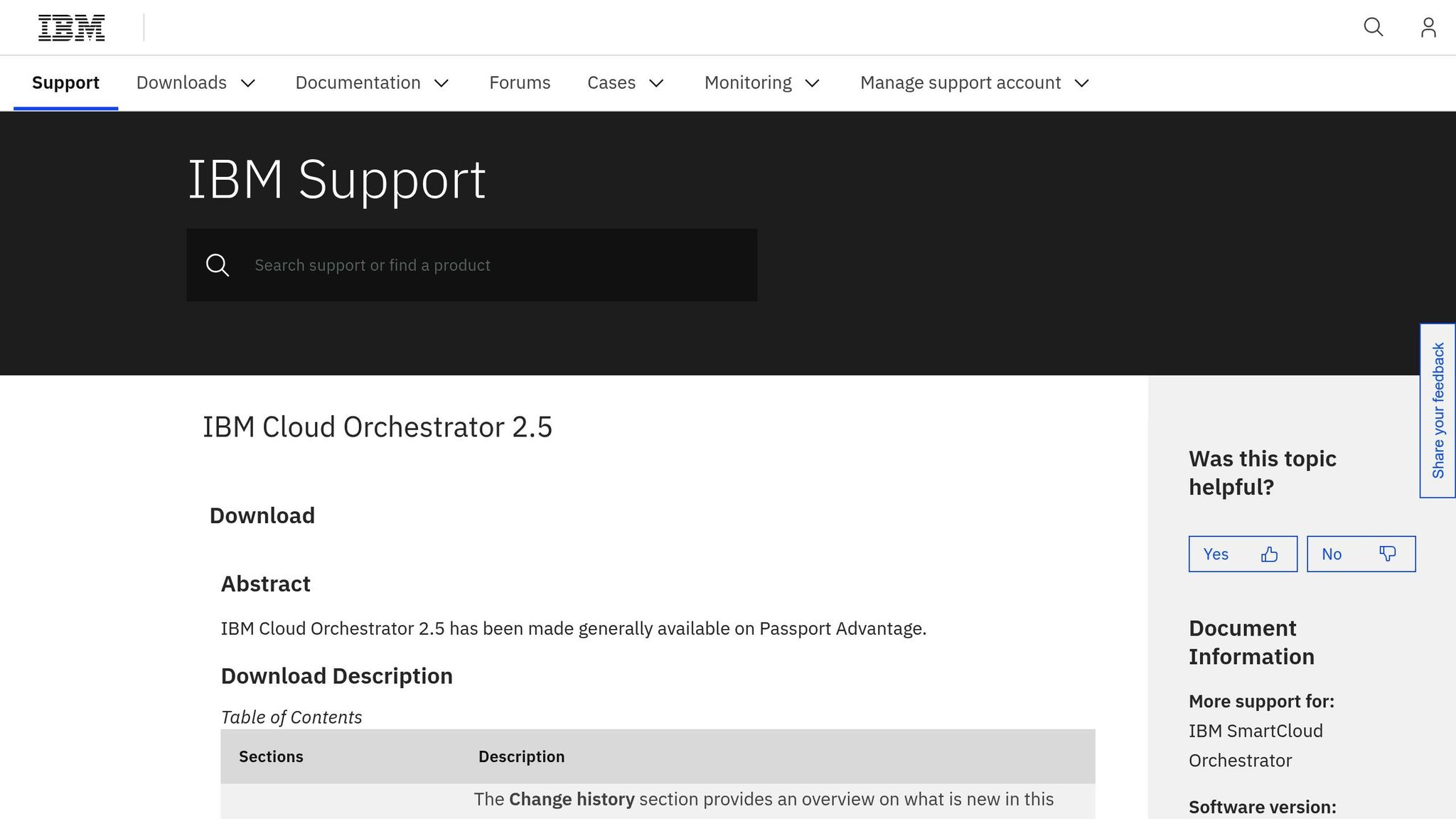This screenshot has height=819, width=1456.
Task: Click the Was this topic helpful heading
Action: [x=1263, y=473]
